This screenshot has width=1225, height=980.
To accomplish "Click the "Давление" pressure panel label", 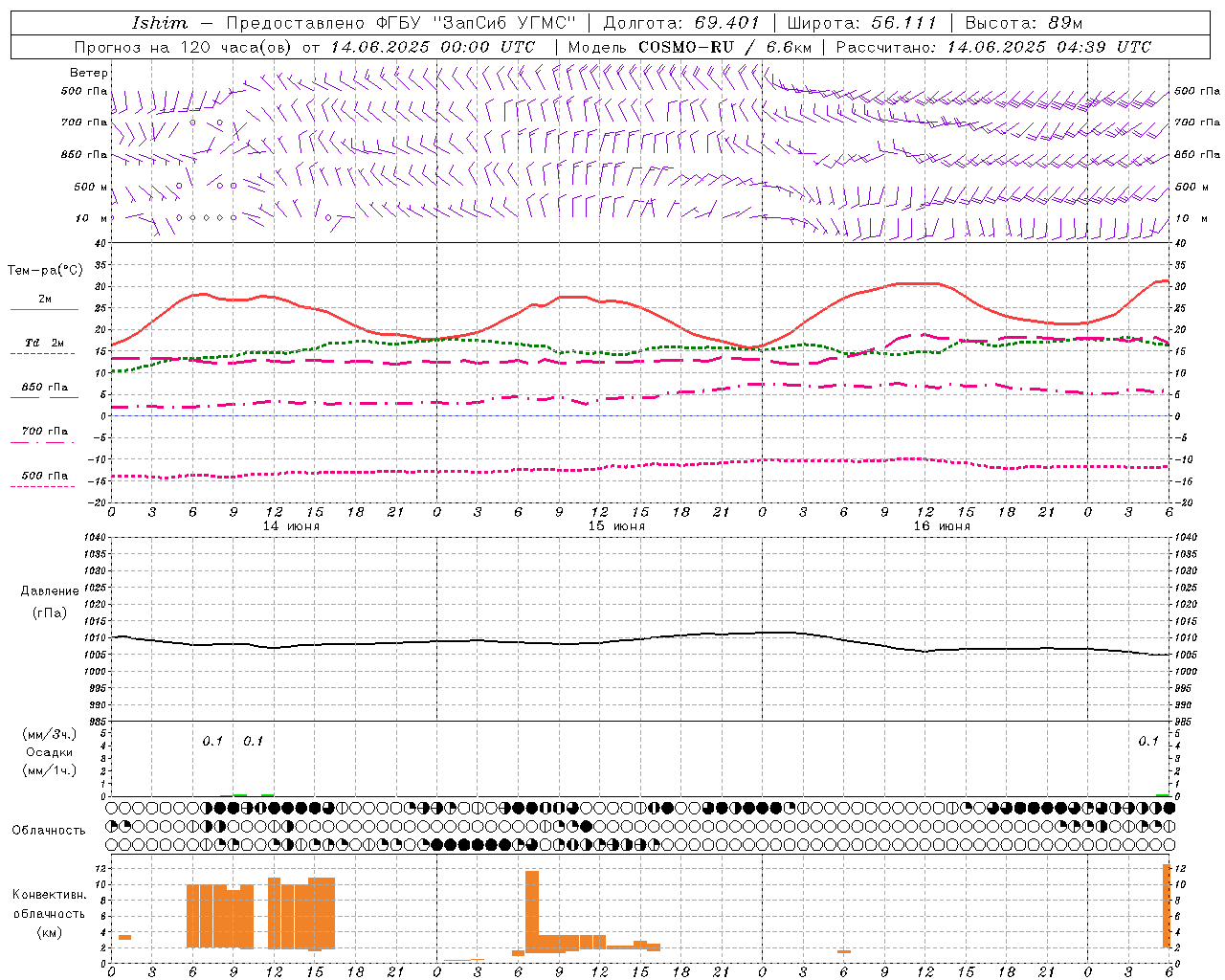I will pyautogui.click(x=50, y=591).
